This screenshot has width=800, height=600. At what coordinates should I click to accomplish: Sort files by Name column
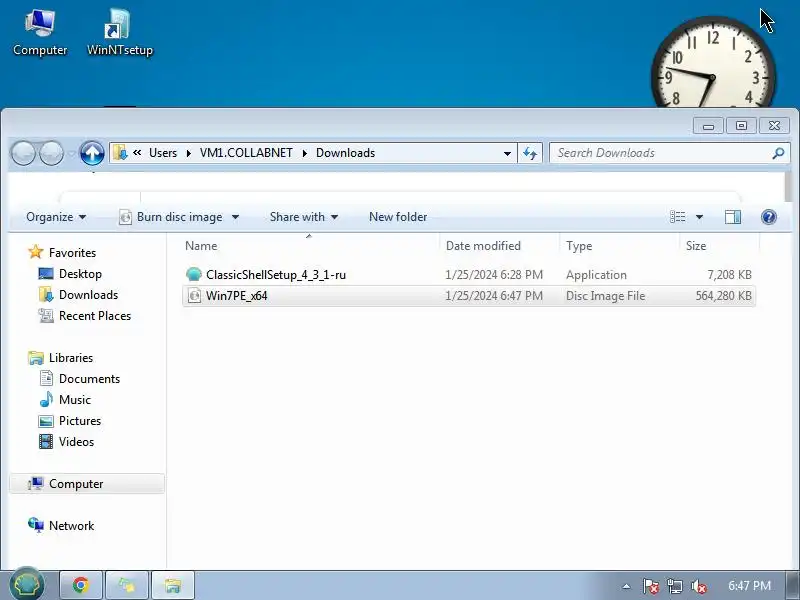pos(309,246)
